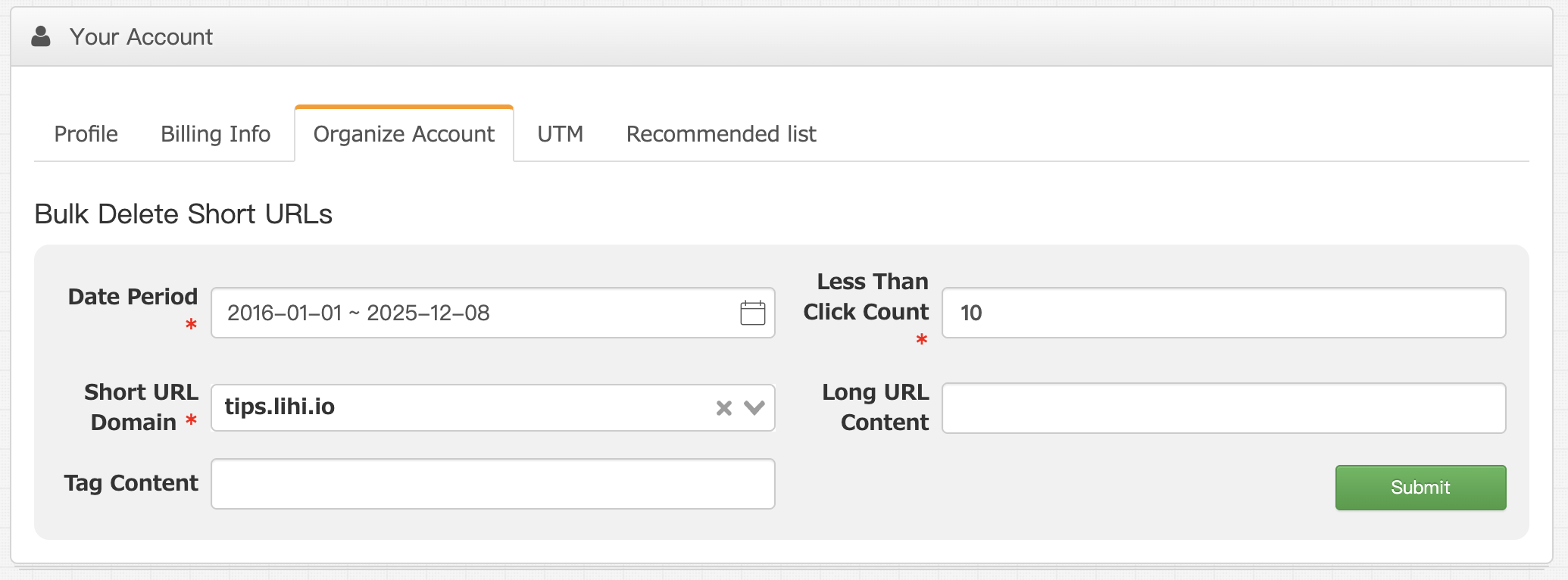The image size is (1568, 580).
Task: Click the Date Period label
Action: pyautogui.click(x=133, y=297)
